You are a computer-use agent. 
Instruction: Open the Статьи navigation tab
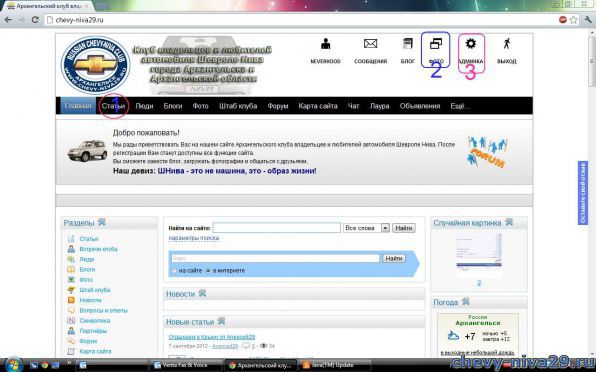click(113, 106)
